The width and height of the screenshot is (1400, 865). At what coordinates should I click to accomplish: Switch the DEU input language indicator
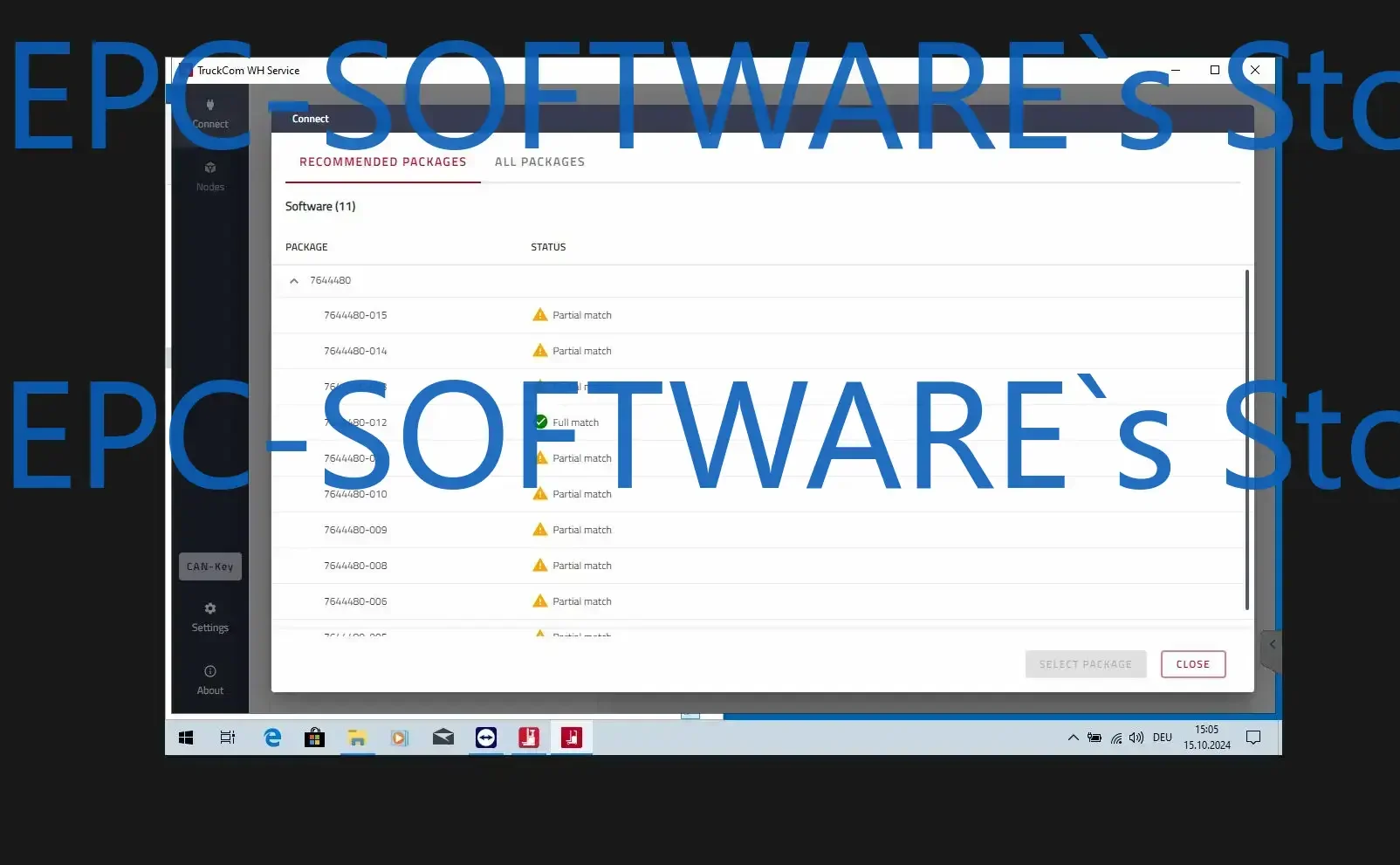click(1163, 738)
